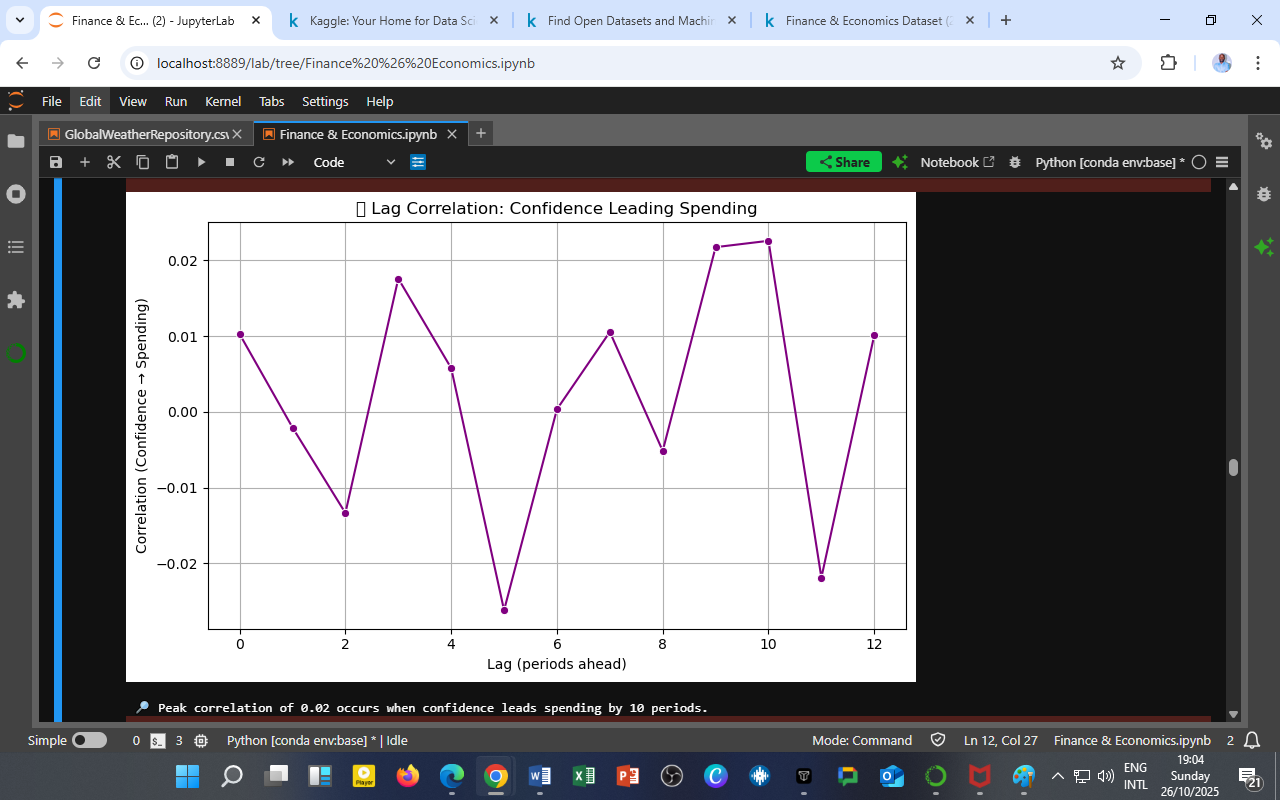The height and width of the screenshot is (800, 1280).
Task: Insert a new cell with the plus icon
Action: click(x=84, y=161)
